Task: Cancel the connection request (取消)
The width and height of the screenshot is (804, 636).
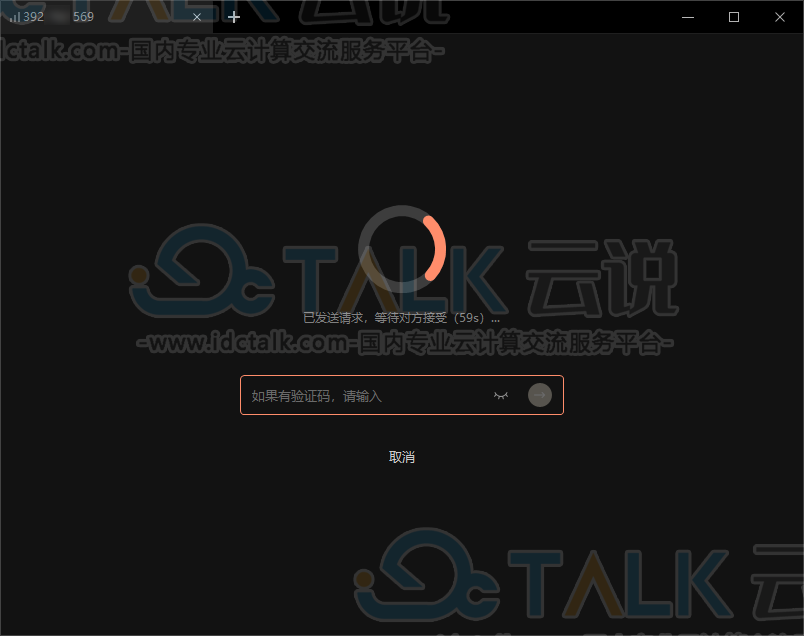Action: [x=401, y=457]
